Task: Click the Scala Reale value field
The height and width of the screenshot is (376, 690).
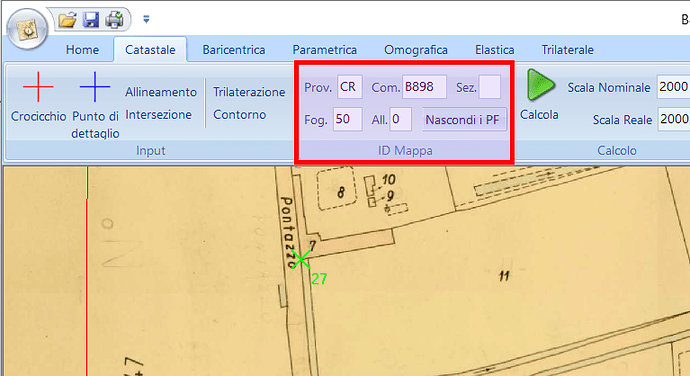Action: click(x=673, y=119)
